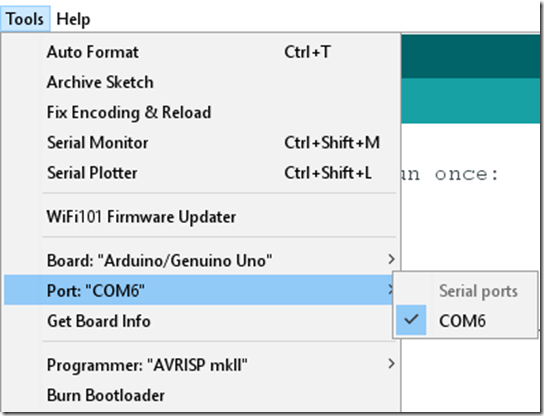Select Auto Format menu entry
This screenshot has height=416, width=544.
[x=200, y=52]
